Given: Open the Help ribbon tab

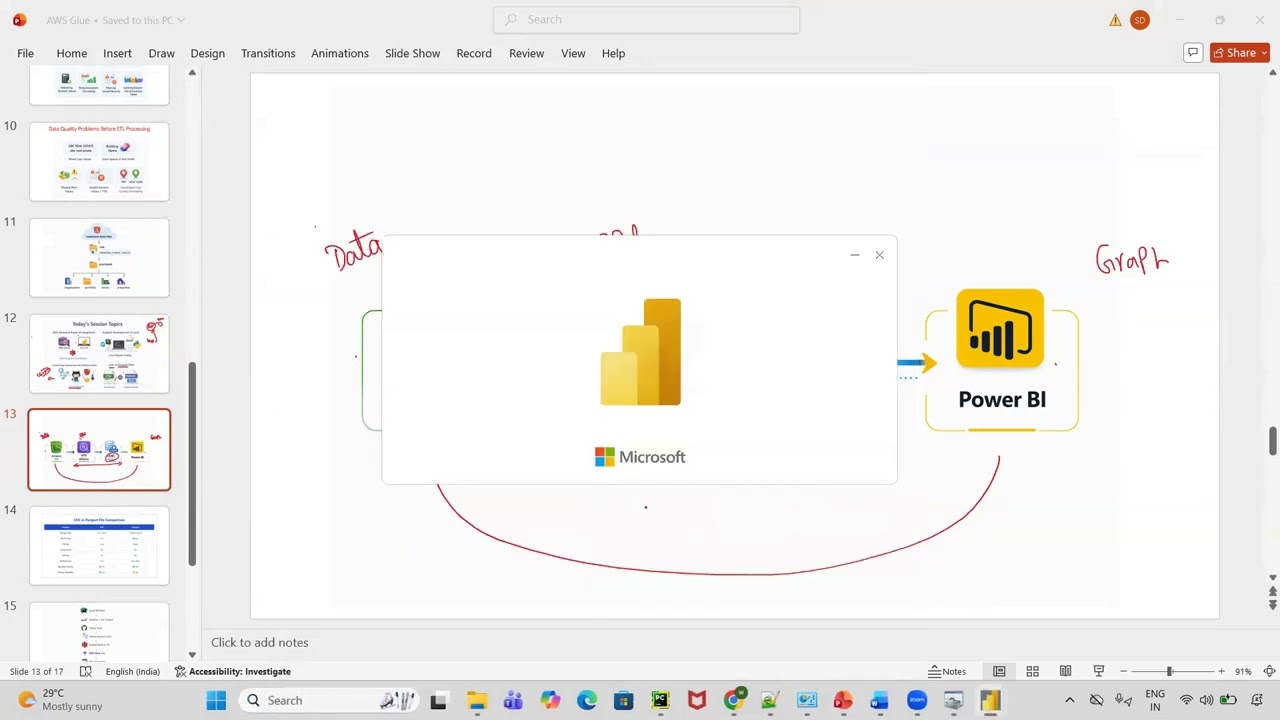Looking at the screenshot, I should [613, 53].
